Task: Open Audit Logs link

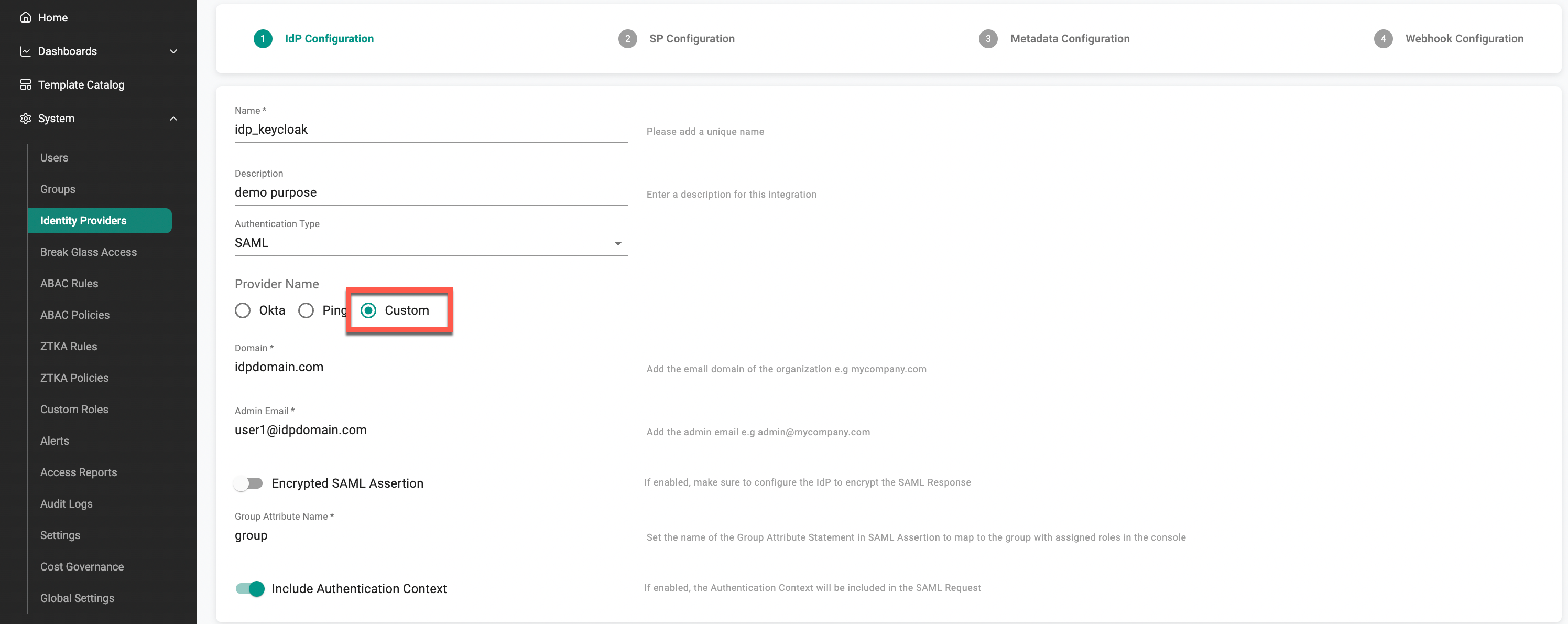Action: 67,503
